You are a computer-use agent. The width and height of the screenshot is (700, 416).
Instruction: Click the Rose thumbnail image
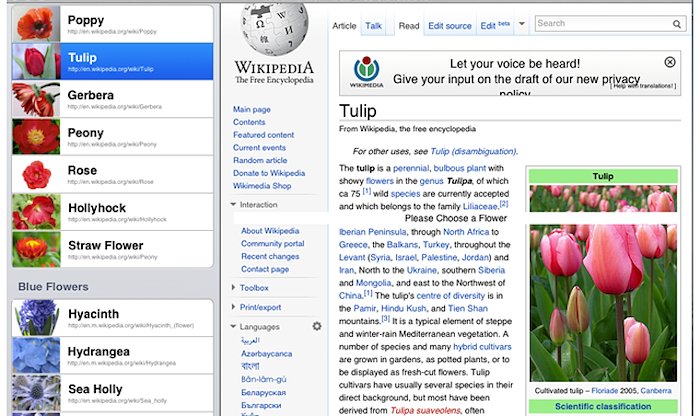(36, 174)
